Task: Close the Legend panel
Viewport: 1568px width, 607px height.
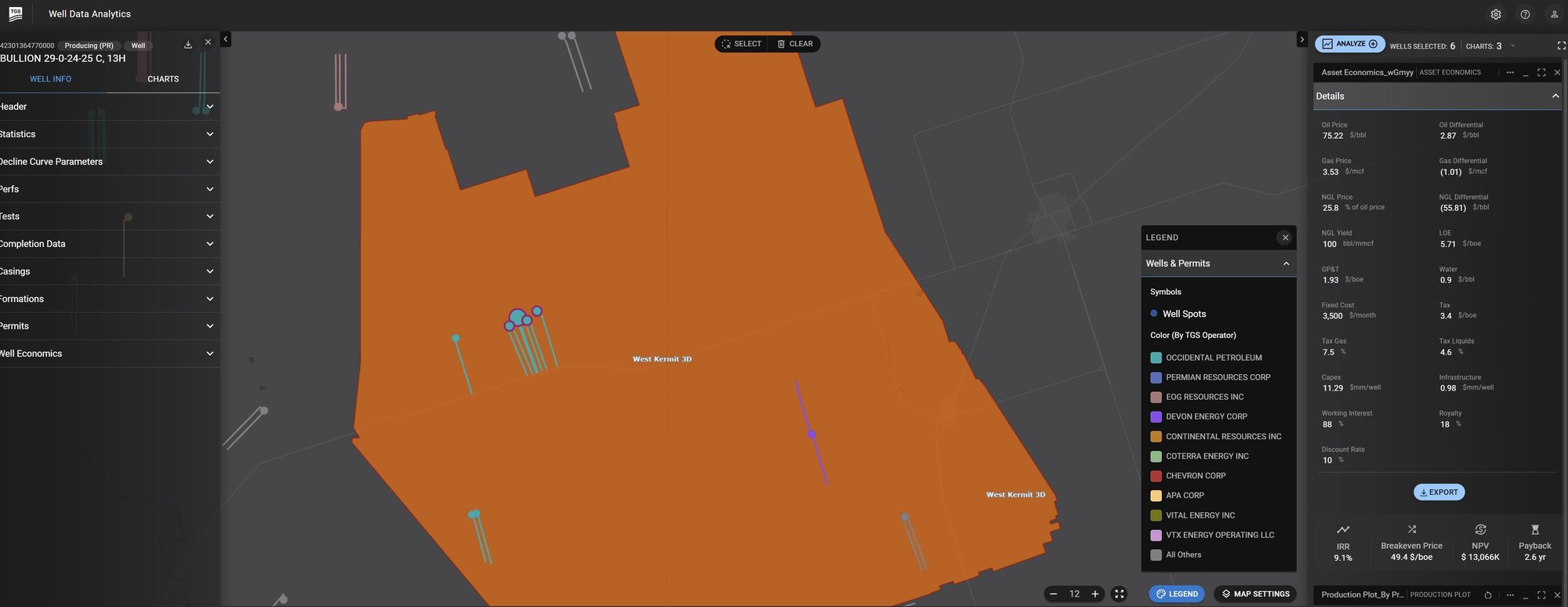Action: click(x=1285, y=238)
